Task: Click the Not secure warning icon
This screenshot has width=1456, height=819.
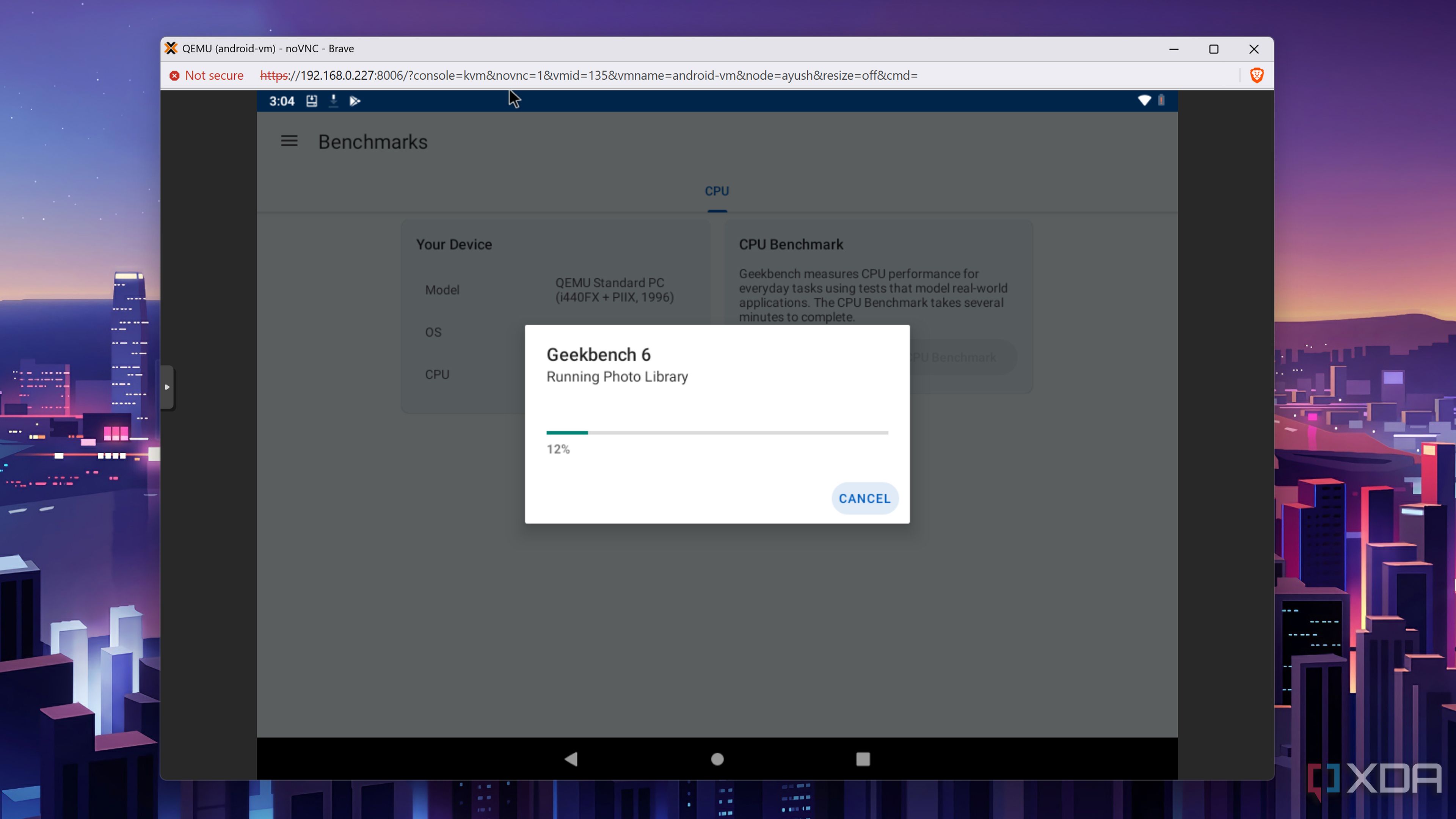Action: [x=175, y=75]
